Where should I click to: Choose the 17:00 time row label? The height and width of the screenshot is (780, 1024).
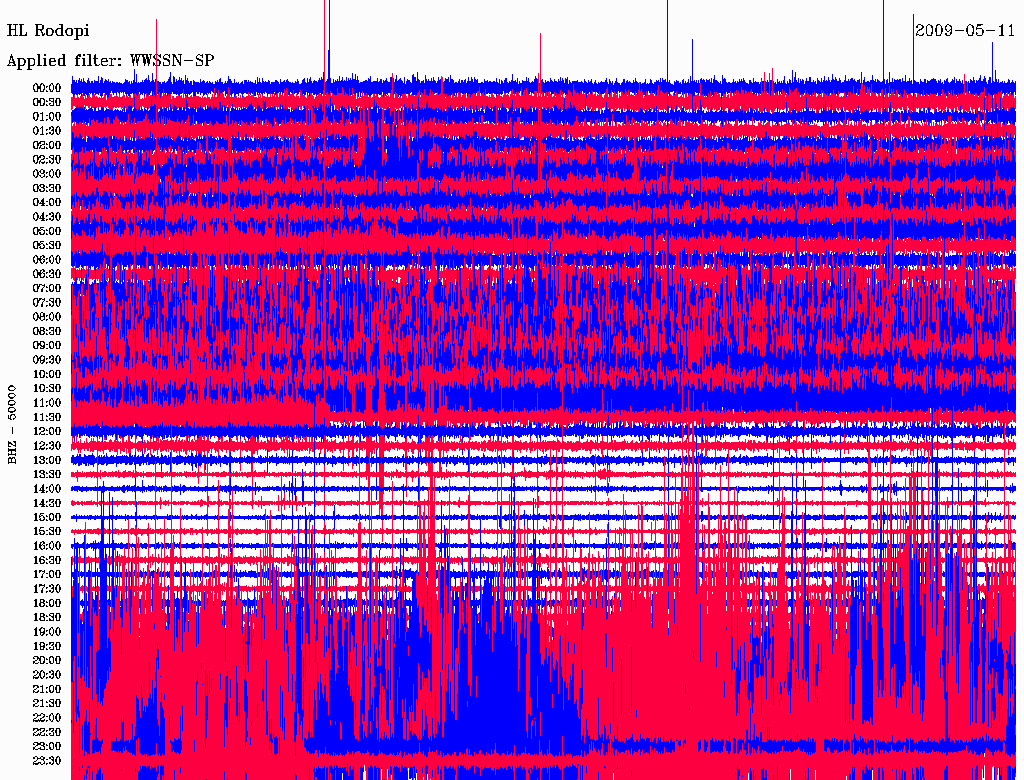(47, 574)
